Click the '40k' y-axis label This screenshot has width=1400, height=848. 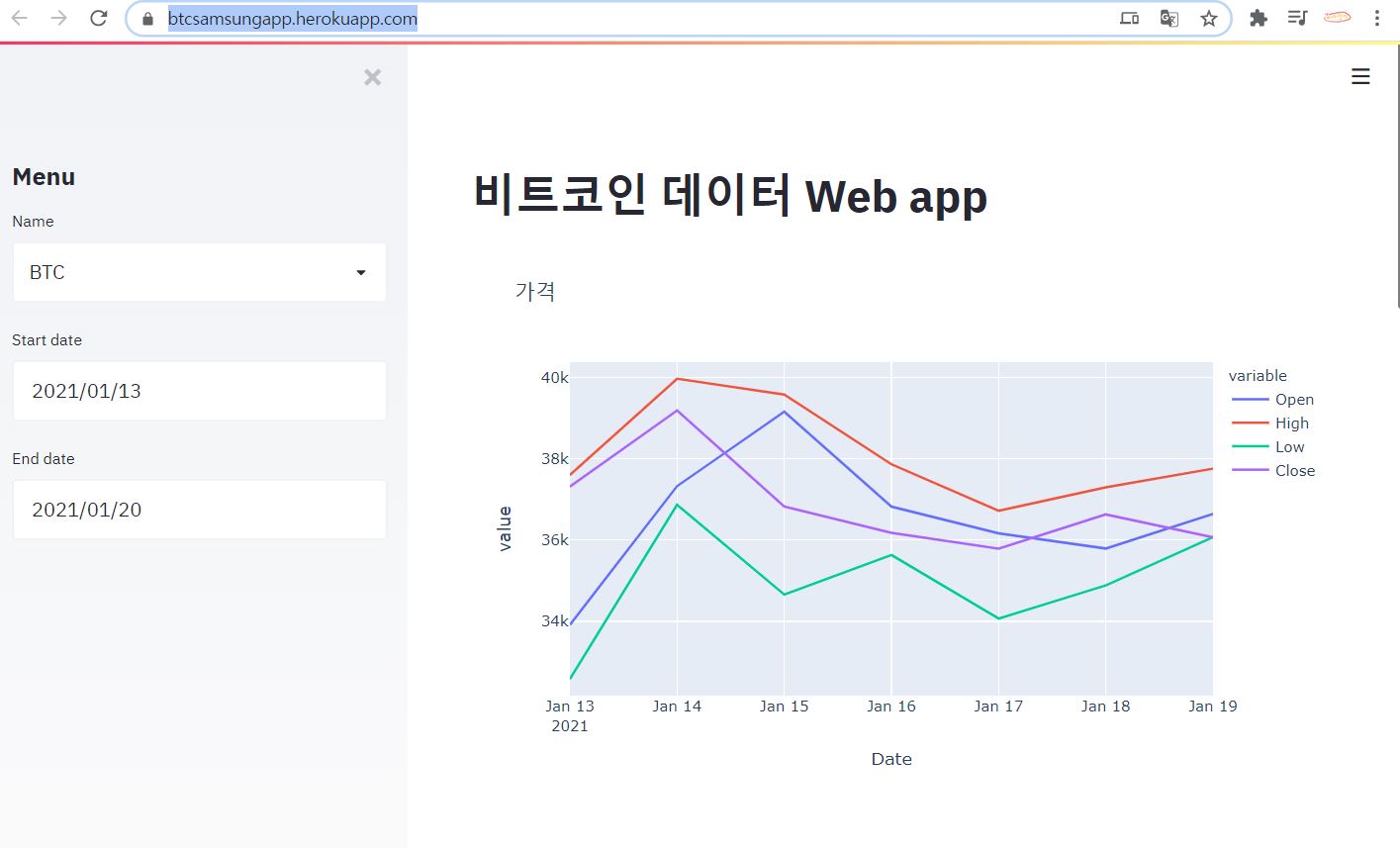coord(554,378)
